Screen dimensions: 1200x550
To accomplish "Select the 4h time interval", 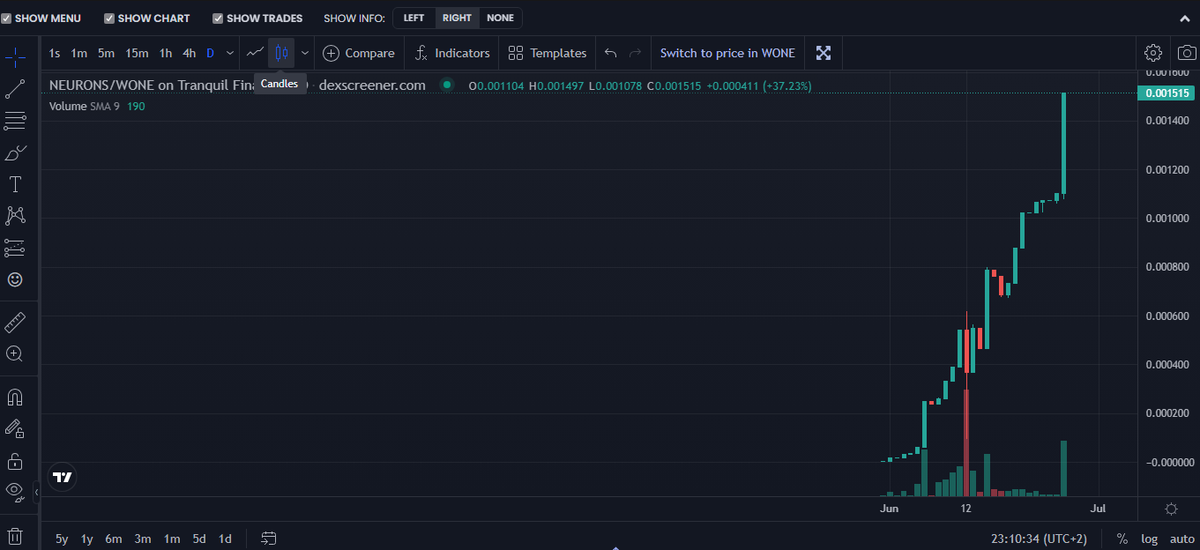I will pyautogui.click(x=189, y=53).
